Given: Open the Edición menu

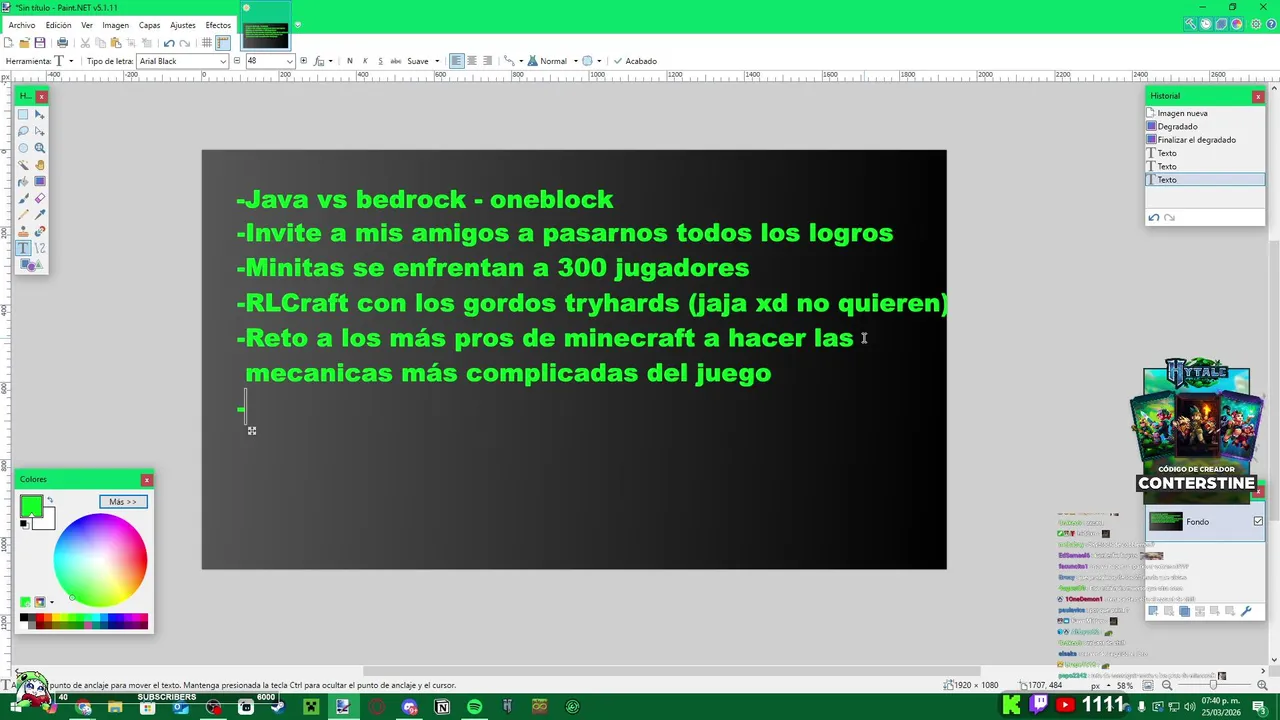Looking at the screenshot, I should (58, 25).
